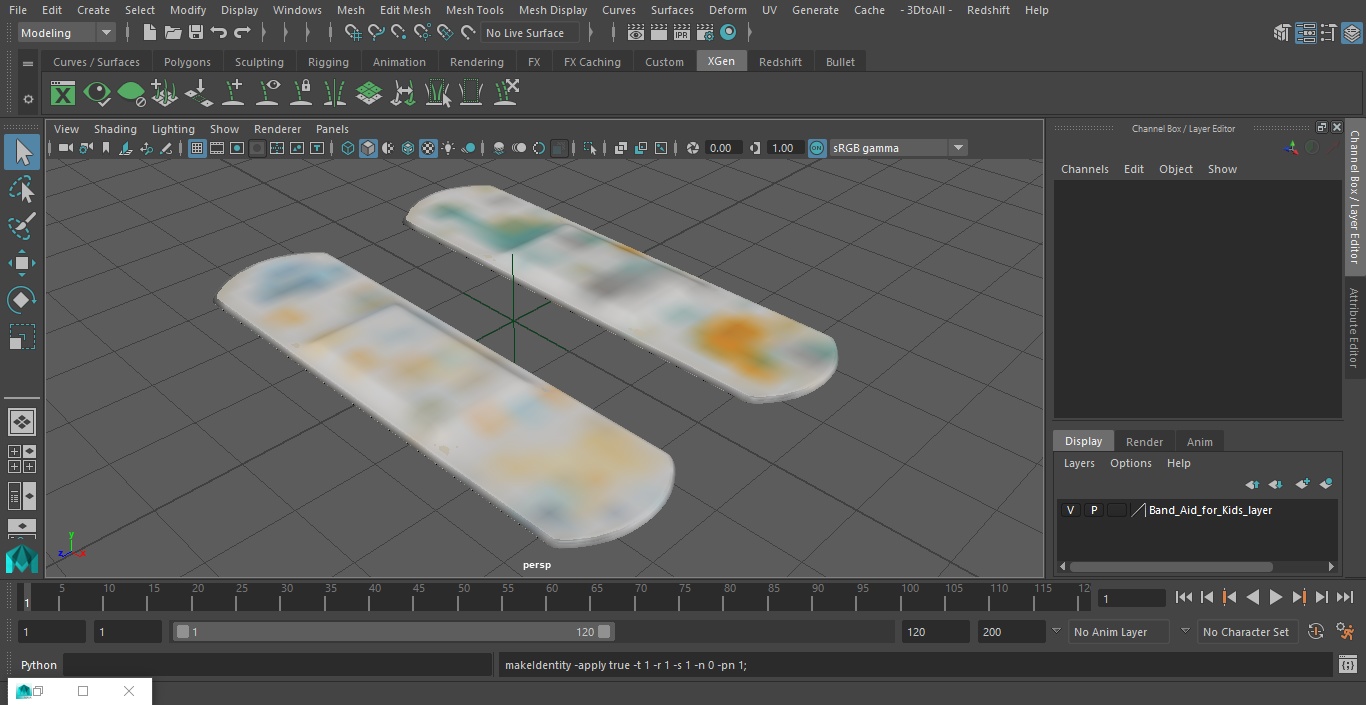Viewport: 1366px width, 705px height.
Task: Click the move layer up icon
Action: (1252, 484)
